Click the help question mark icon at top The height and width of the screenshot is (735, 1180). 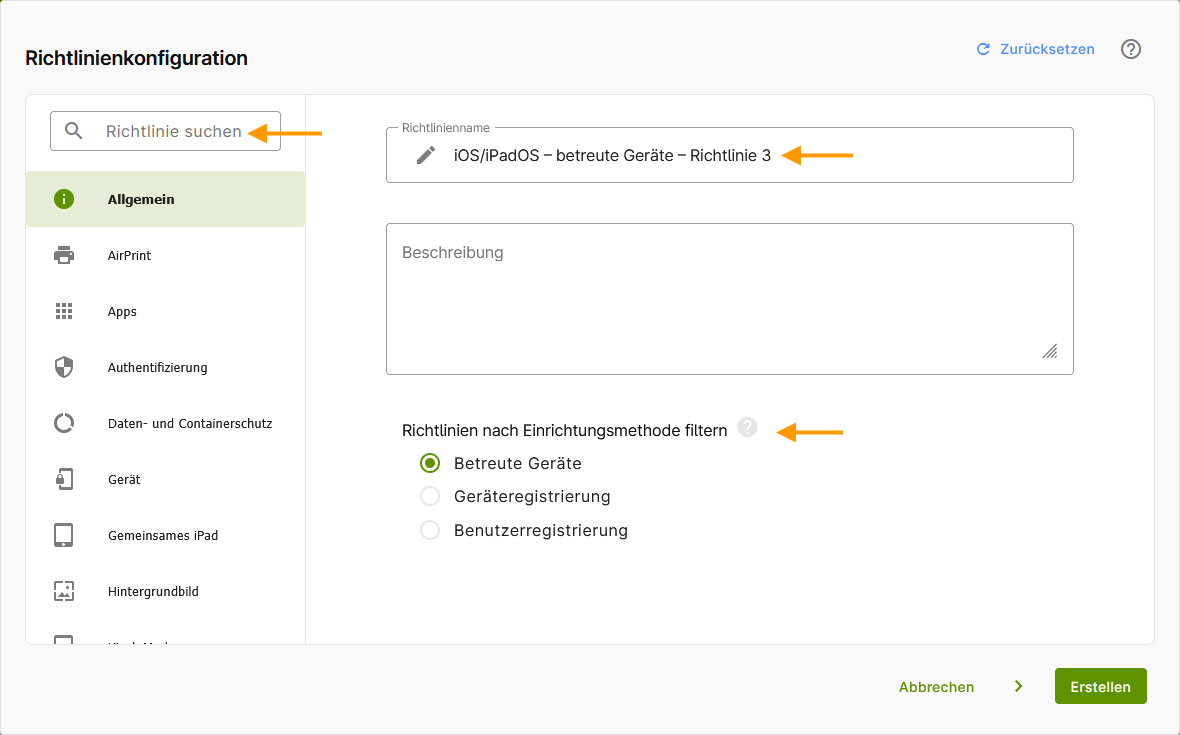[x=1130, y=49]
